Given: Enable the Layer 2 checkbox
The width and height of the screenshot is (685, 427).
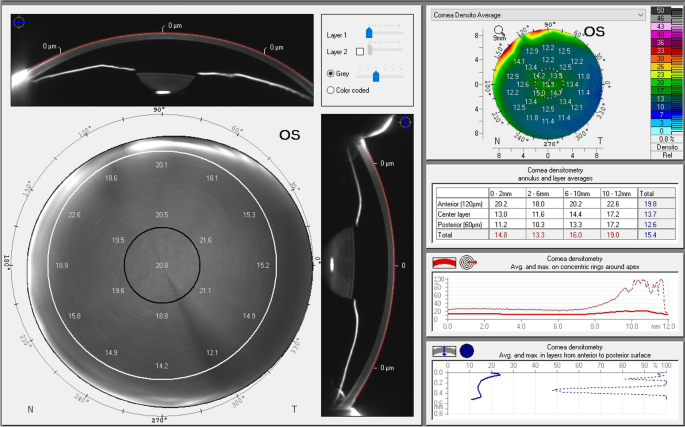Looking at the screenshot, I should click(x=360, y=51).
